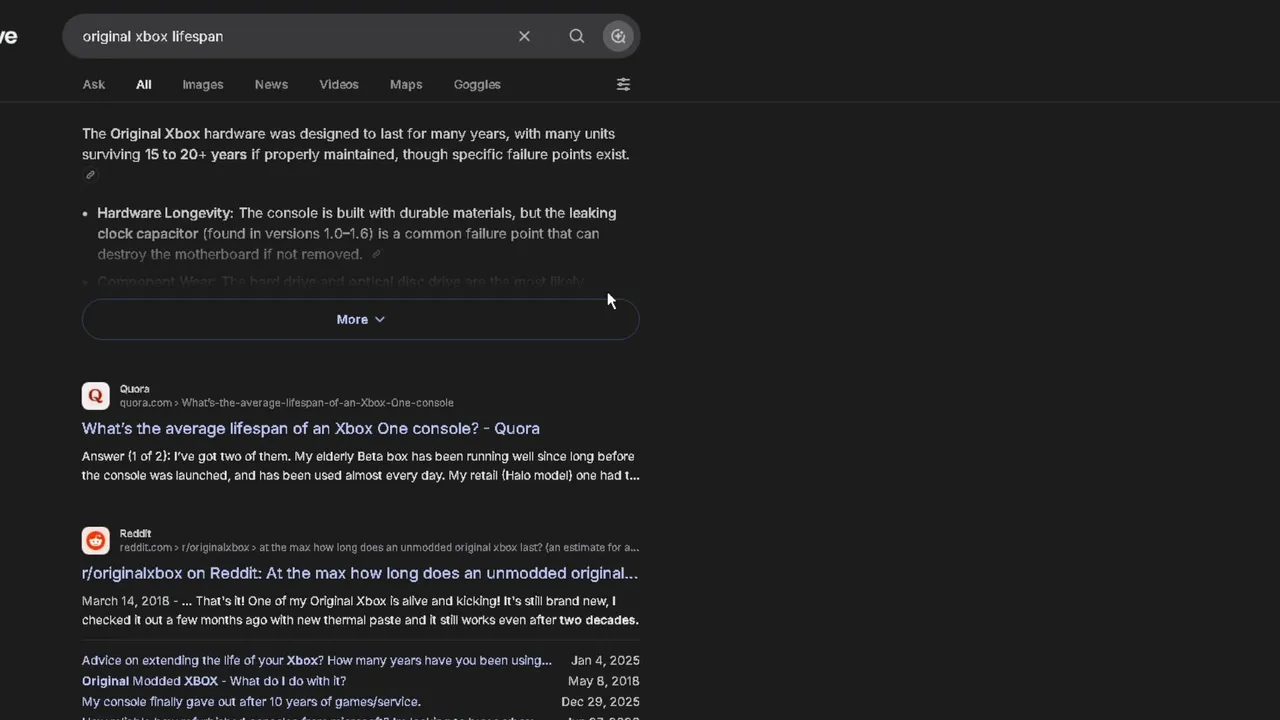Click the summary sentence 'The Original Xbox hardware'
The image size is (1280, 720).
[x=356, y=144]
